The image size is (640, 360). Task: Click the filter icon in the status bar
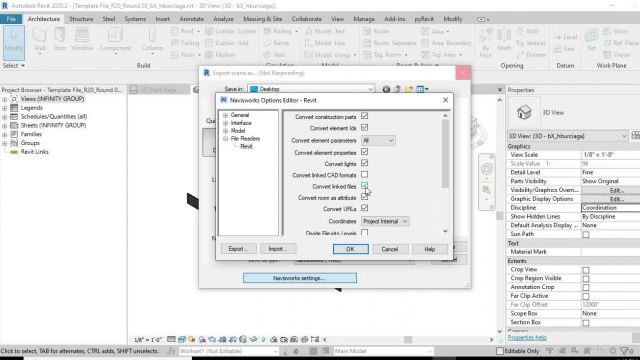coord(624,351)
